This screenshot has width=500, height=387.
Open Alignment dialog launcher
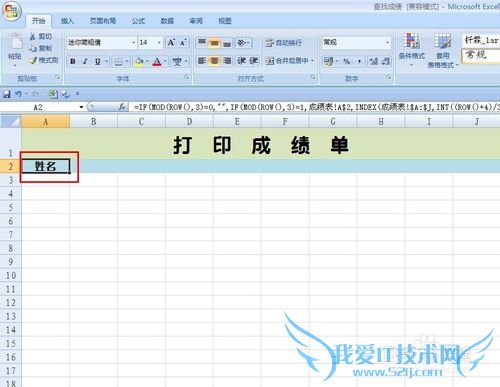point(313,77)
